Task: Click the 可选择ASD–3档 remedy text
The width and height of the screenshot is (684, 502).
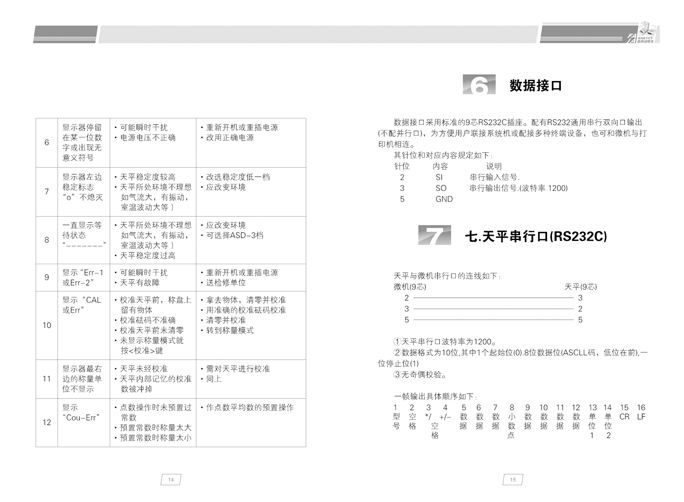Action: (235, 235)
